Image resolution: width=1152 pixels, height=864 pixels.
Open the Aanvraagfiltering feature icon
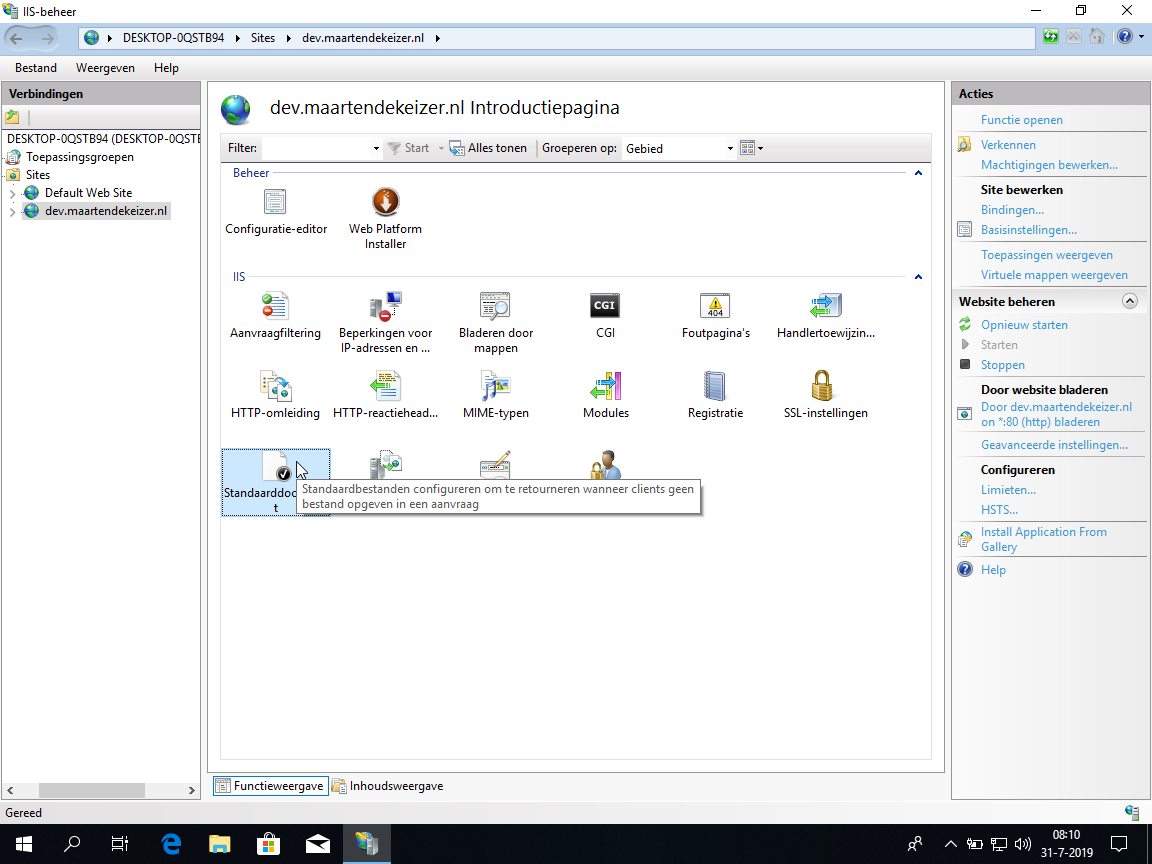point(275,306)
